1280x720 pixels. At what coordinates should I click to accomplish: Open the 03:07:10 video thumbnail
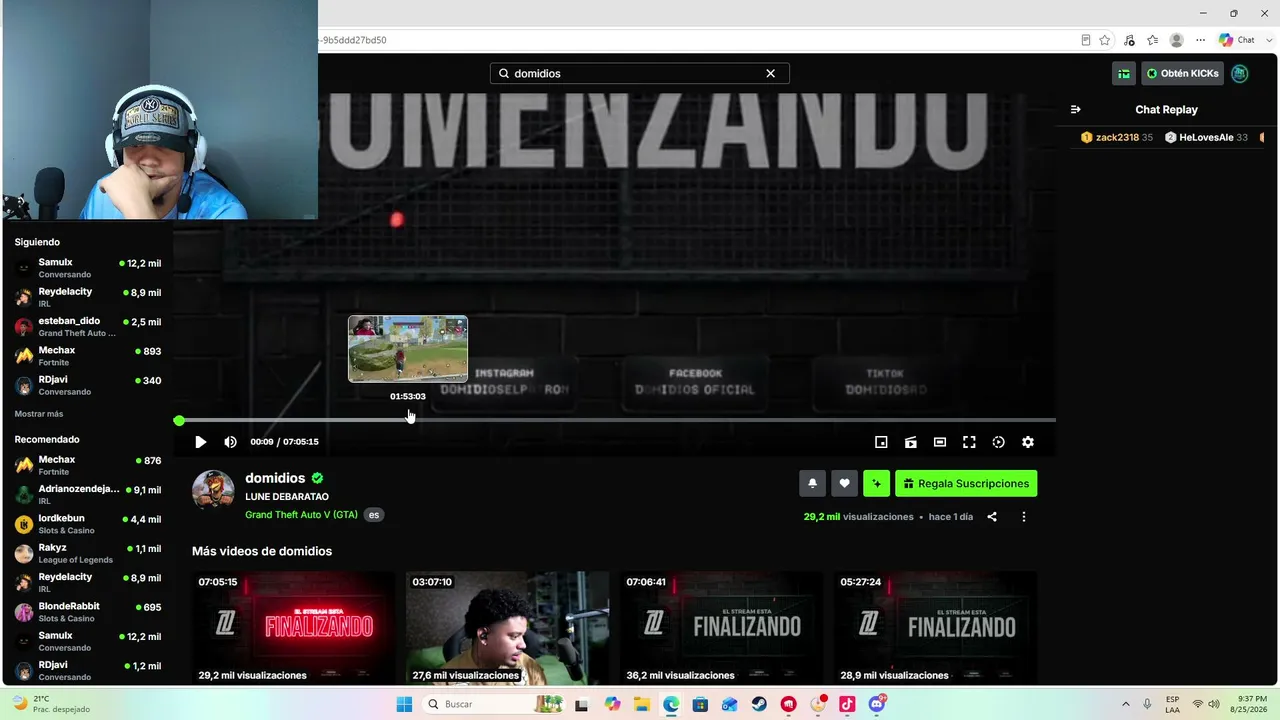507,628
